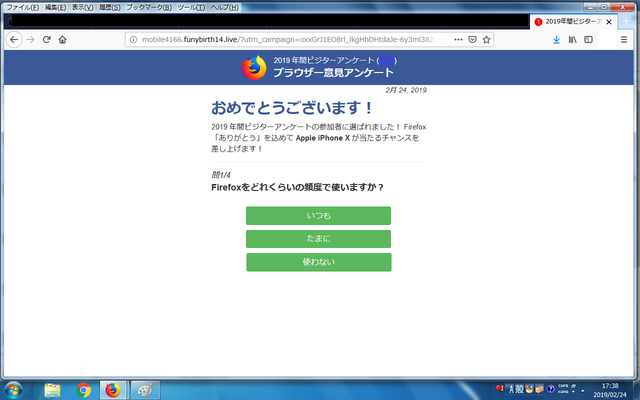The width and height of the screenshot is (640, 400).
Task: Toggle the sidebar view icon
Action: point(589,39)
